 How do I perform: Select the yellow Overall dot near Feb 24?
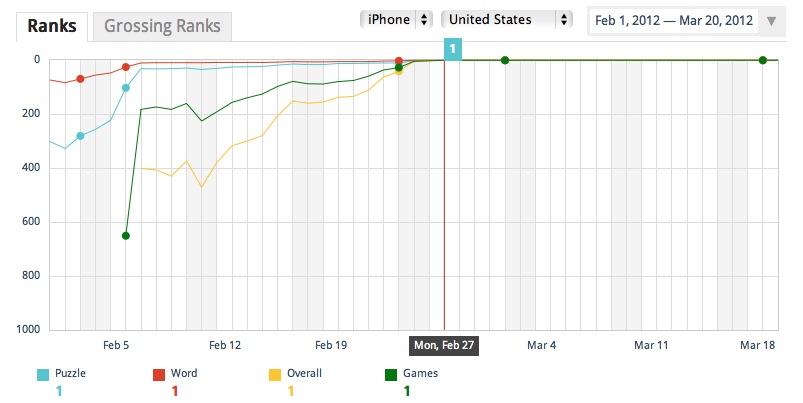point(398,72)
